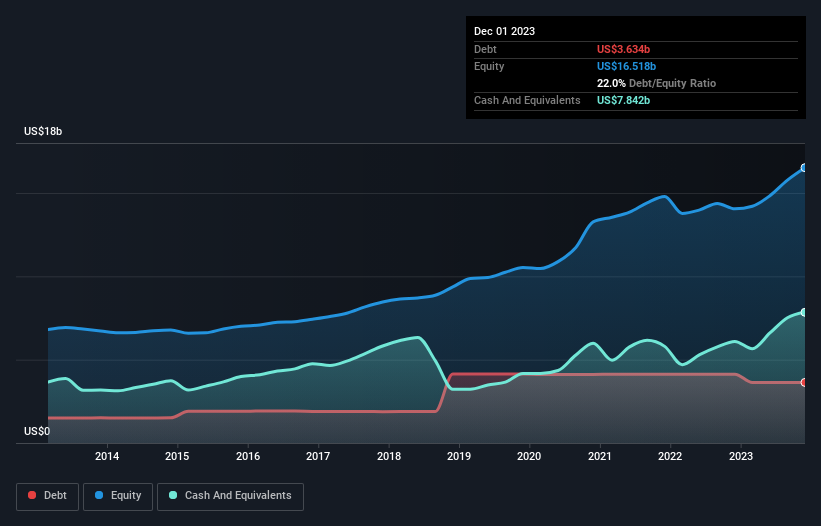
Task: Click the Debt label in tooltip
Action: click(485, 49)
